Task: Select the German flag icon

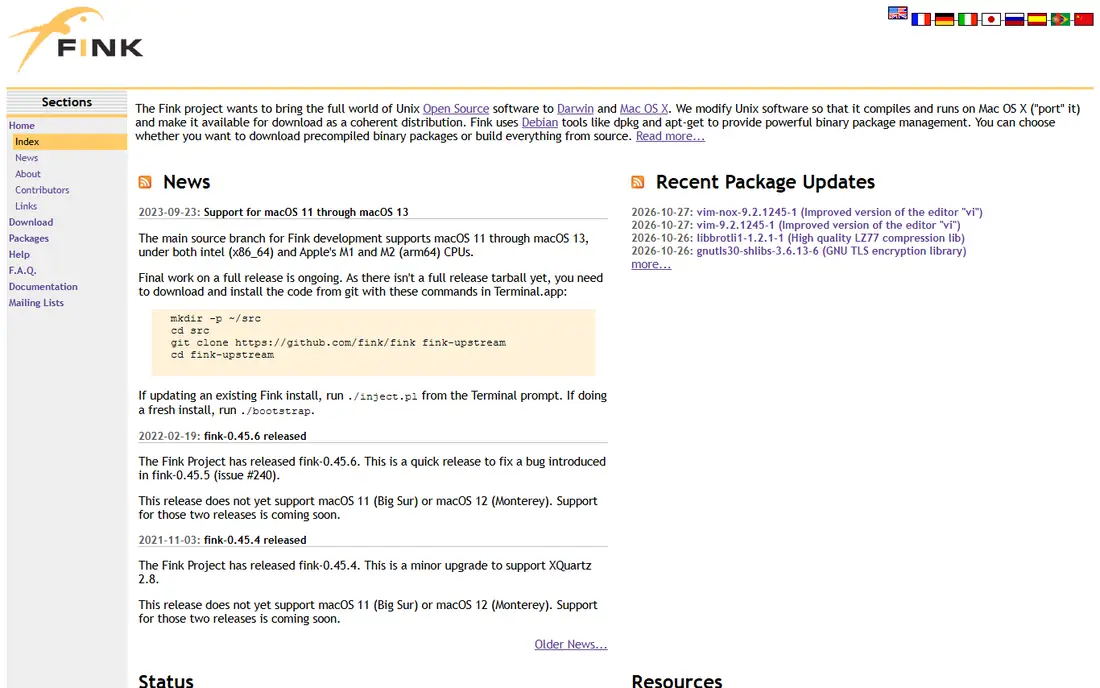Action: coord(944,20)
